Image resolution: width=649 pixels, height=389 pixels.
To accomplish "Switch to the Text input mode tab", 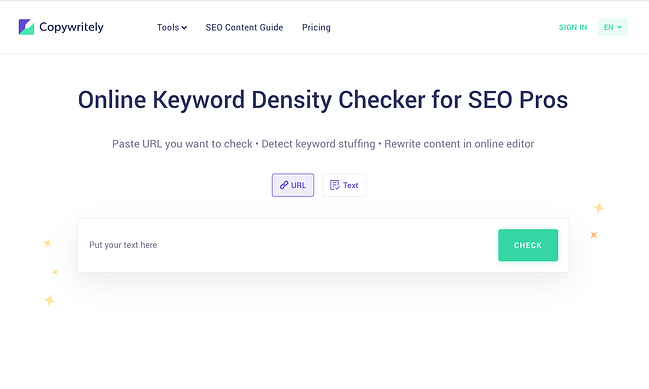I will [x=344, y=185].
